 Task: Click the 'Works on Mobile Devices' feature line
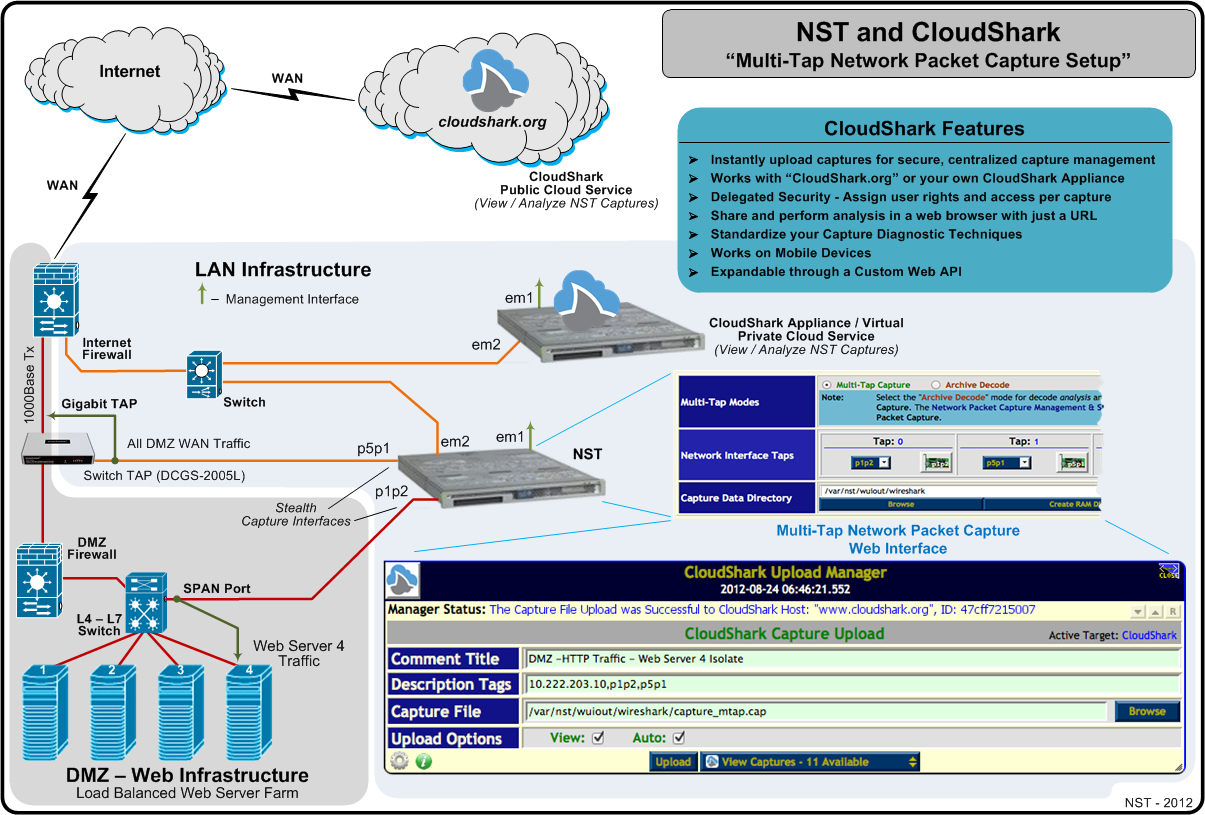791,253
